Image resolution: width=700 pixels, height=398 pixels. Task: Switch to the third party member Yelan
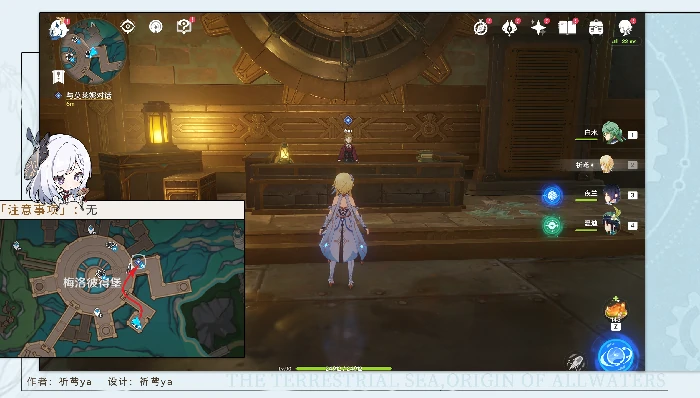[x=611, y=195]
